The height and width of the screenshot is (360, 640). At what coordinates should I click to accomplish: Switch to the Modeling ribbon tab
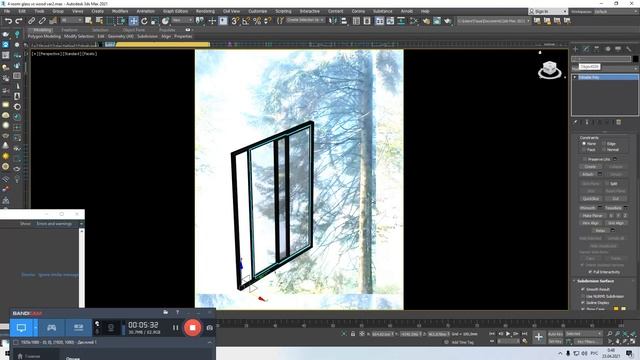[x=42, y=30]
